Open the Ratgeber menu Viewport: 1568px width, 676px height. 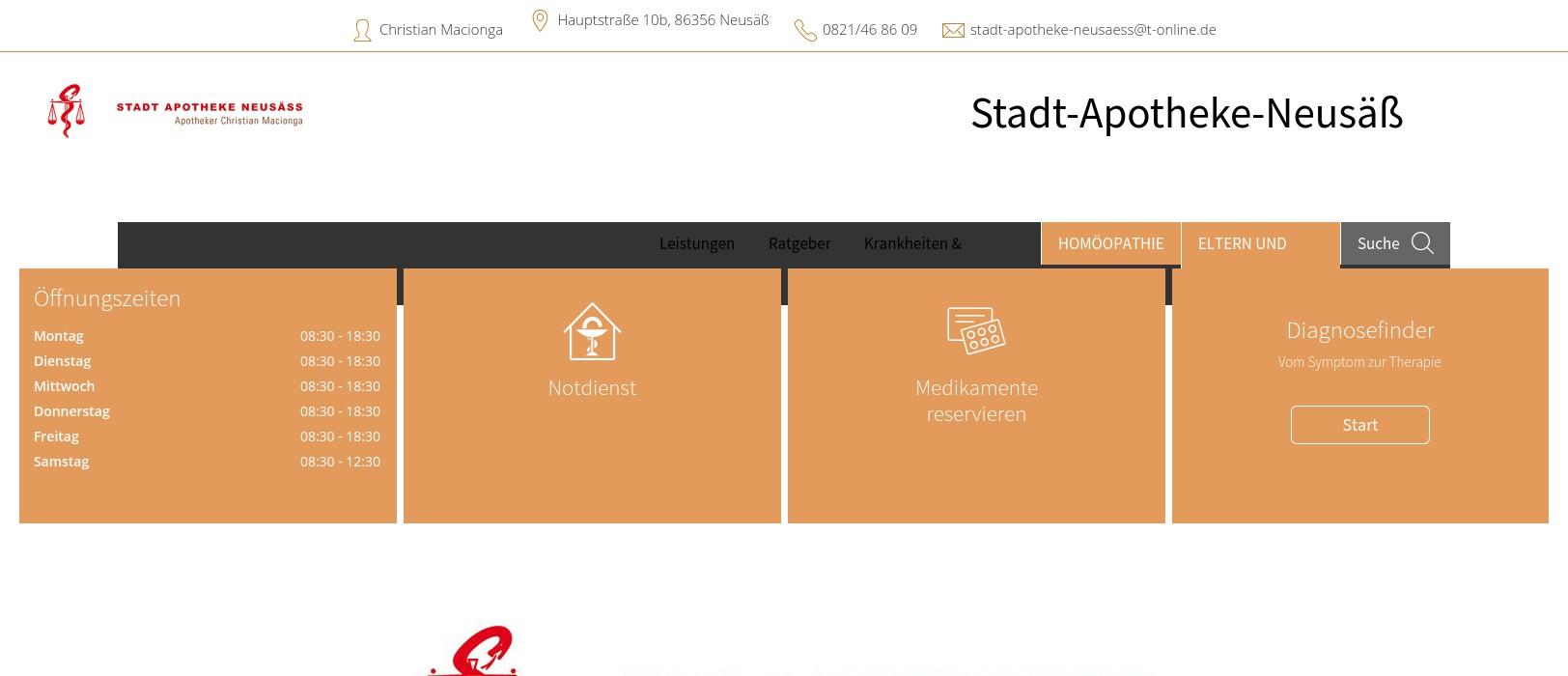pos(799,244)
